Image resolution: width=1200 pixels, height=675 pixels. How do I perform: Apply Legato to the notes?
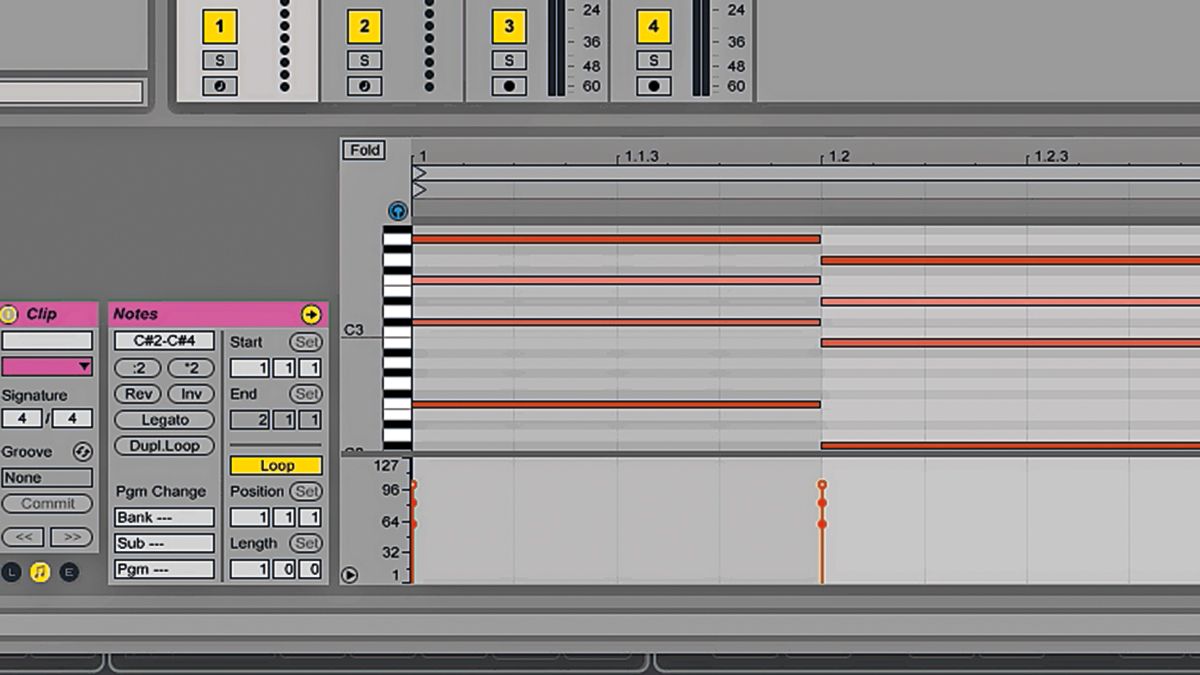[163, 420]
